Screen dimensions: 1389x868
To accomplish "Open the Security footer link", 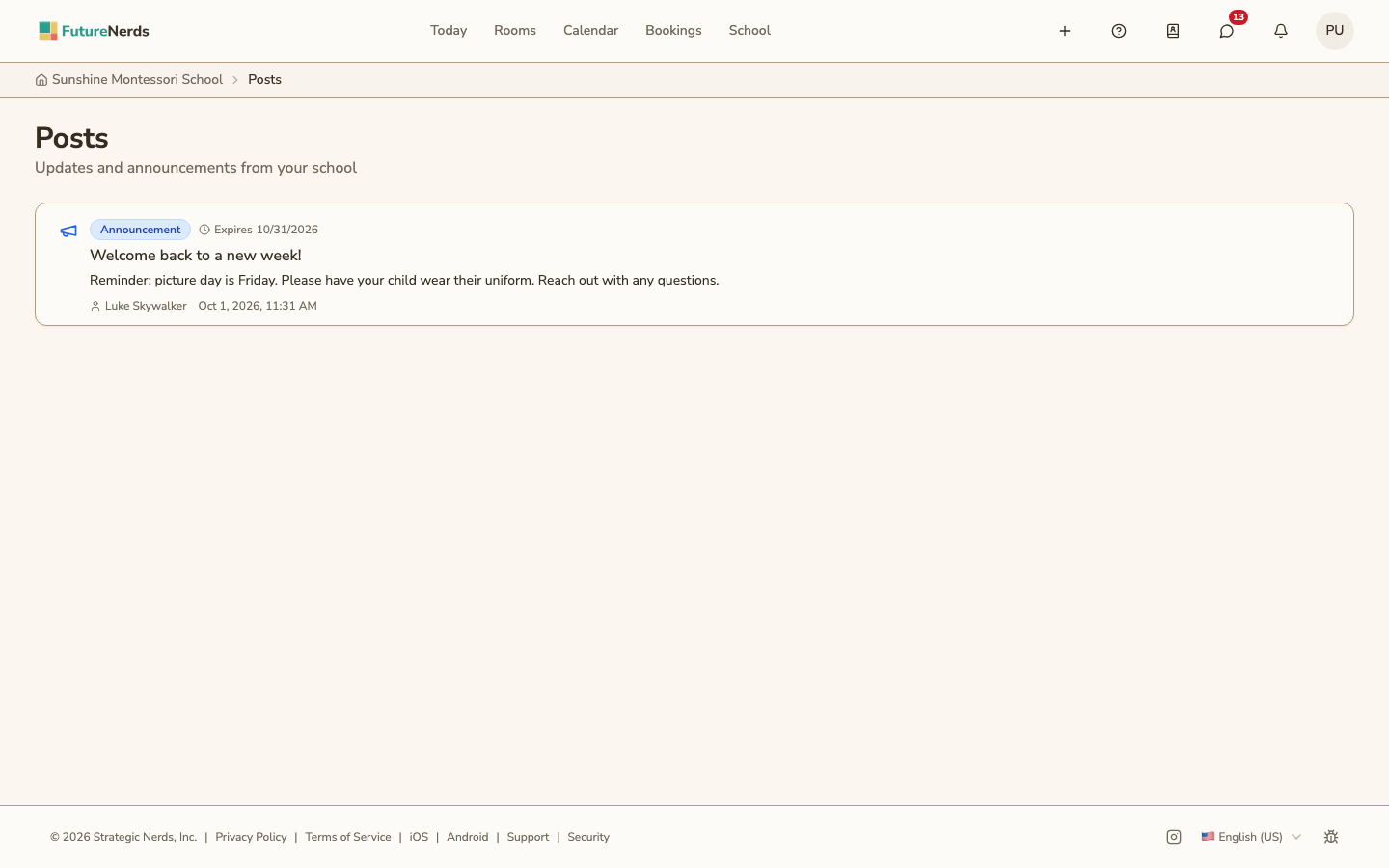I will click(588, 837).
